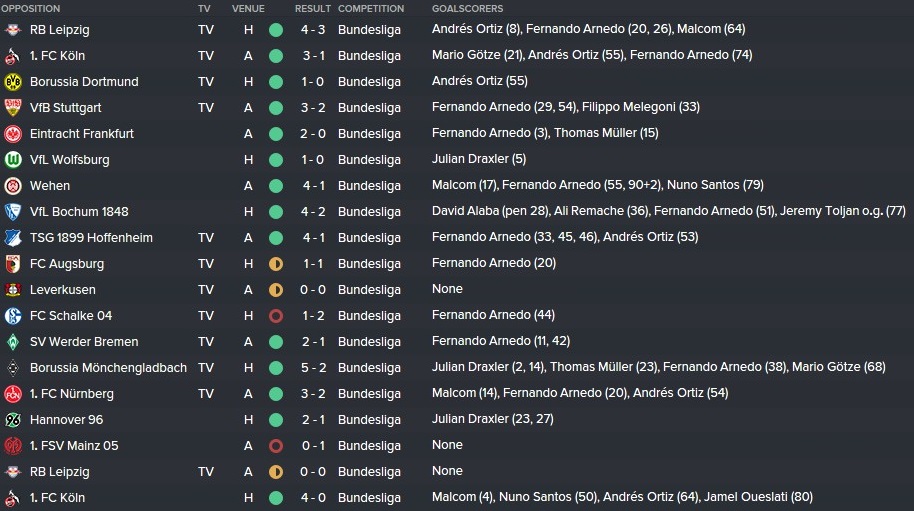Open the 4 - 3 result against RB Leipzig

click(313, 30)
